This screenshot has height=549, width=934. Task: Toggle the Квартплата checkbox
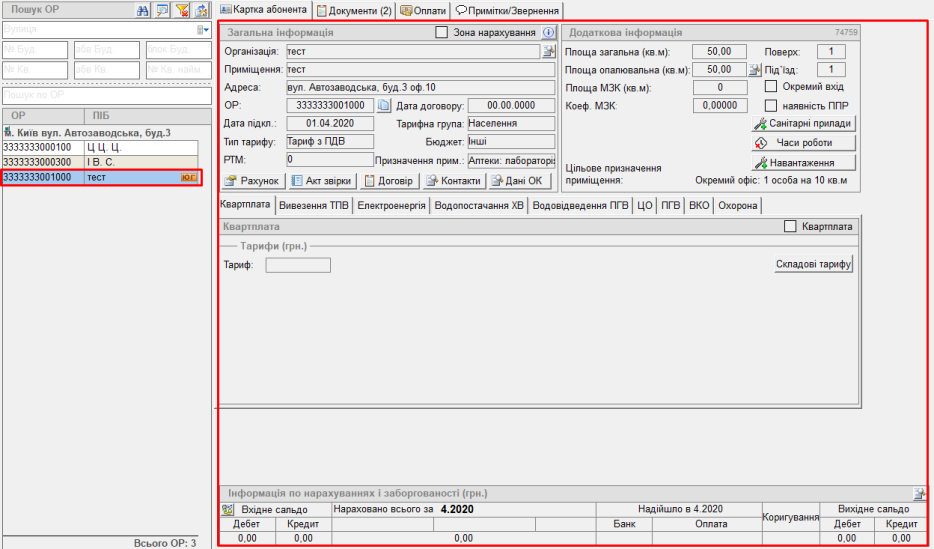coord(791,227)
